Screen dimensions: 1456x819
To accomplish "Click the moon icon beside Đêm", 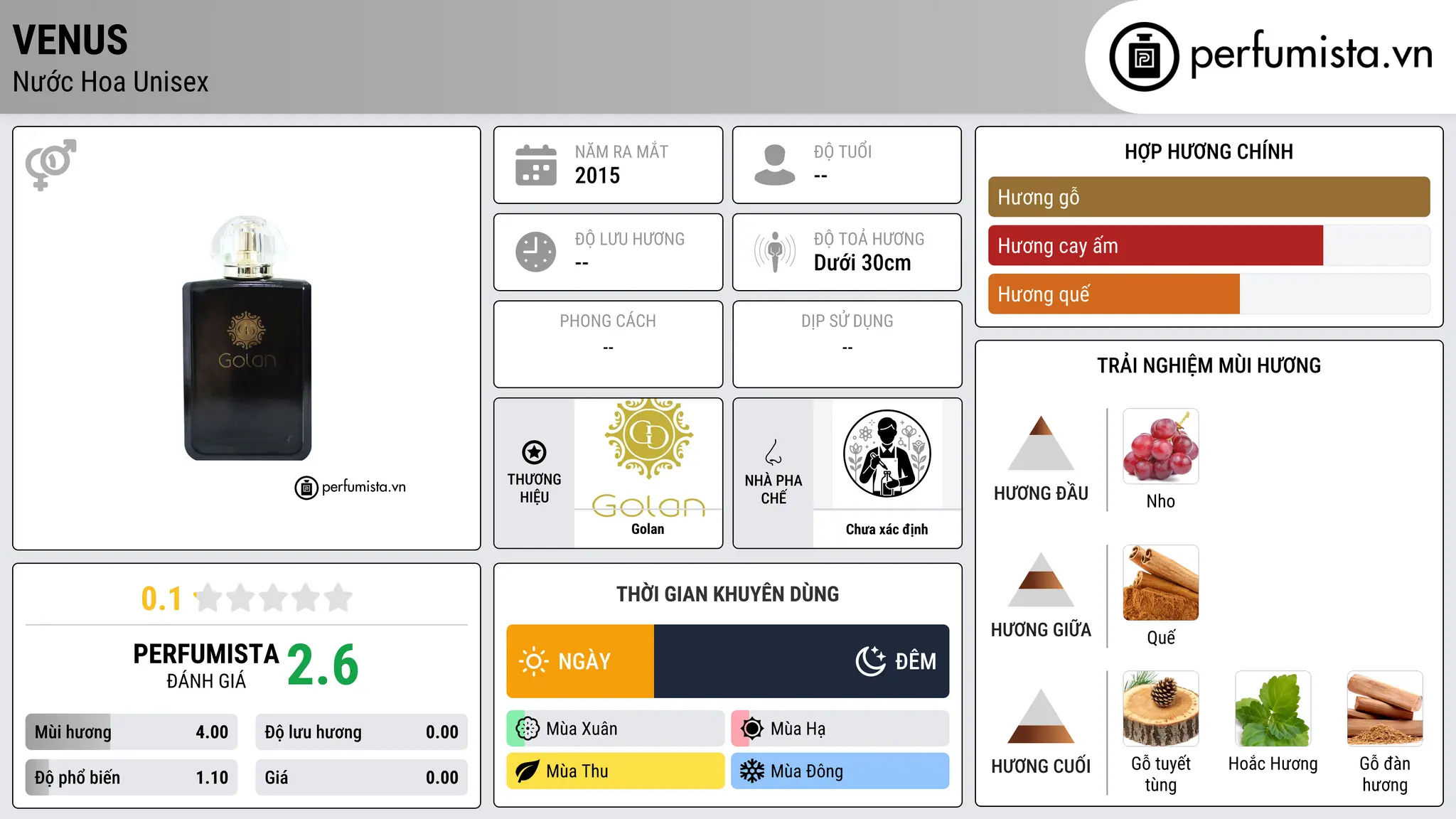I will point(871,661).
